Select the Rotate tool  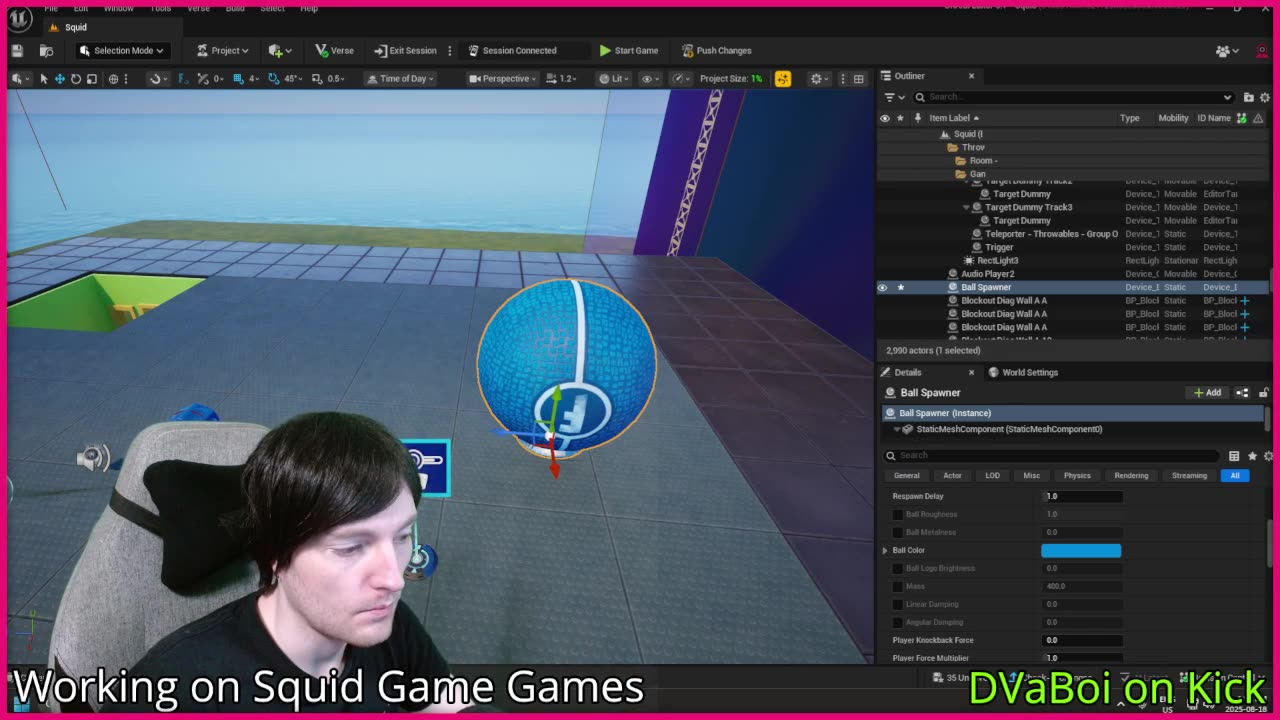(x=76, y=79)
